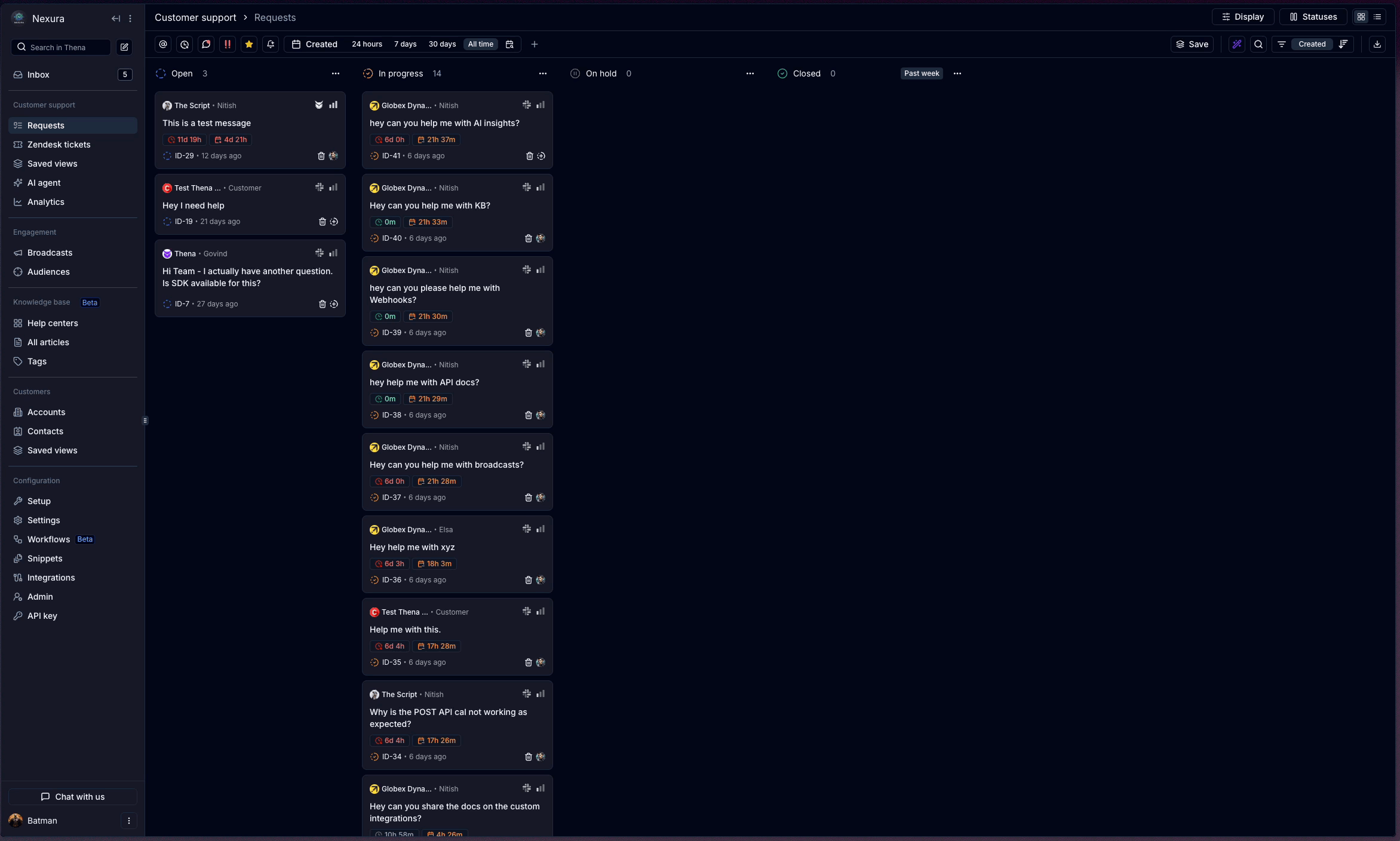Click trash icon on ID-29 card

321,156
